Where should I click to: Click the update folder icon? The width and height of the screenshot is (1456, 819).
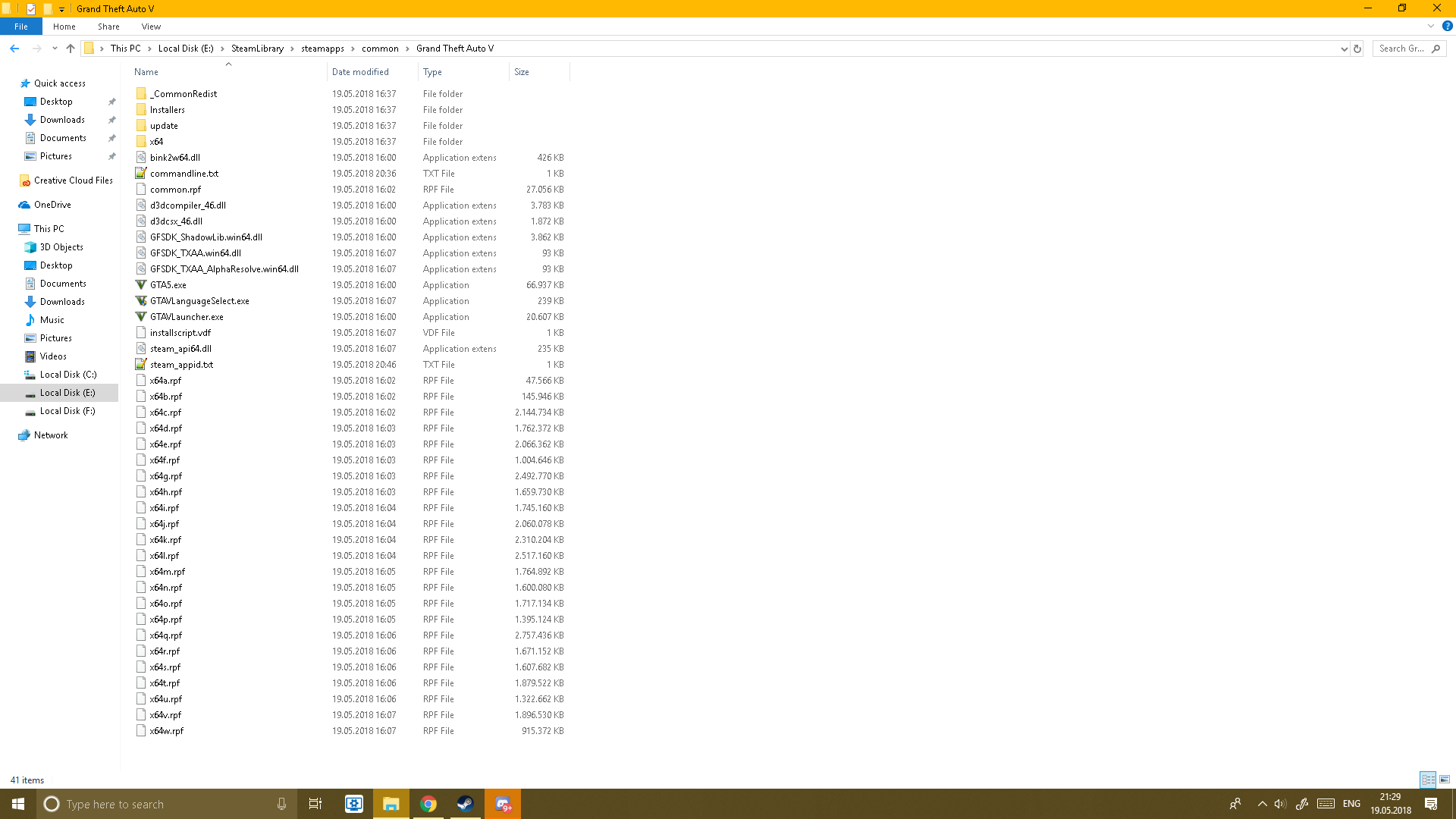click(x=141, y=126)
